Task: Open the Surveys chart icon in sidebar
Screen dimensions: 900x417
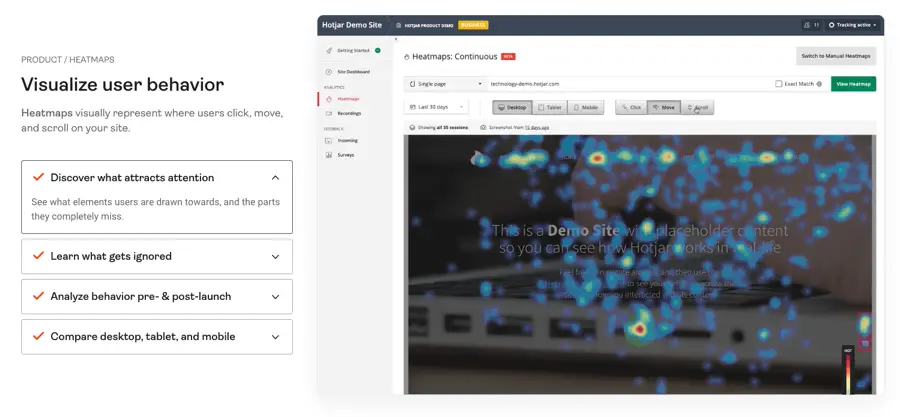Action: pos(329,154)
